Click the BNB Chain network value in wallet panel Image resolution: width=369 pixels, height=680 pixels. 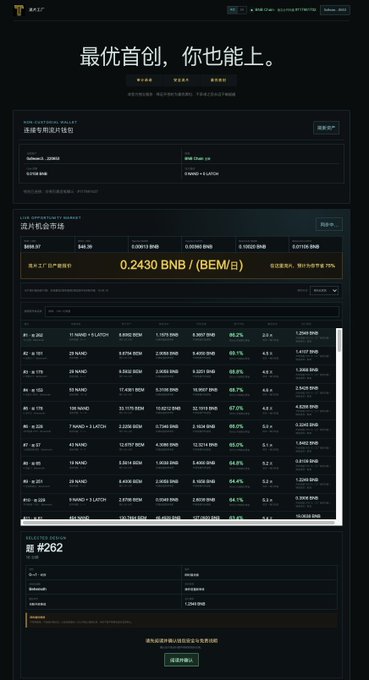tap(197, 158)
